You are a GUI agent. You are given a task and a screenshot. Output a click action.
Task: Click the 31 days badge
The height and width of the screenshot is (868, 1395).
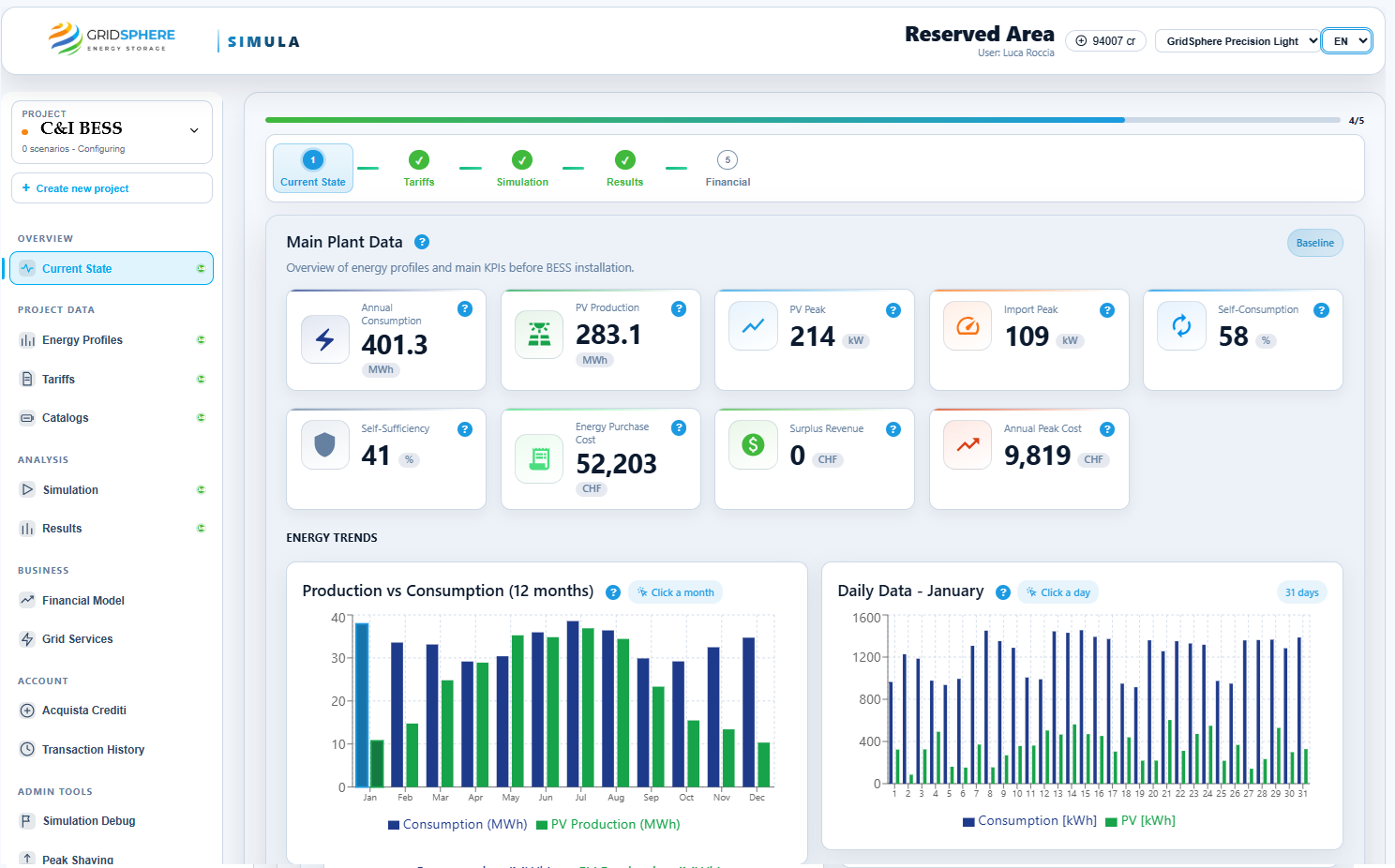click(1301, 592)
